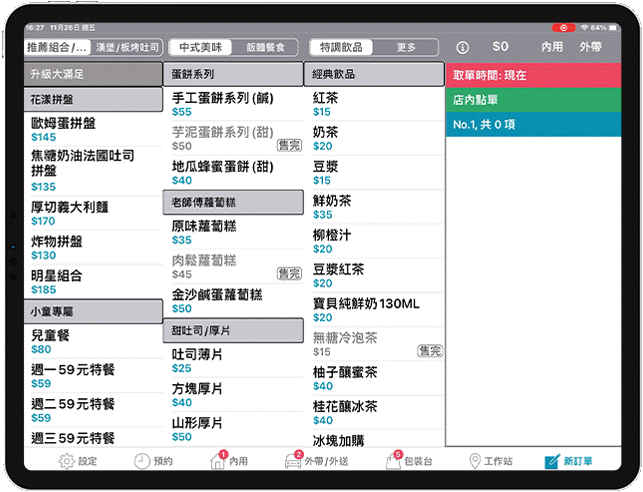Image resolution: width=643 pixels, height=492 pixels.
Task: Add 柚子釀蜜茶 to the order
Action: click(x=373, y=378)
